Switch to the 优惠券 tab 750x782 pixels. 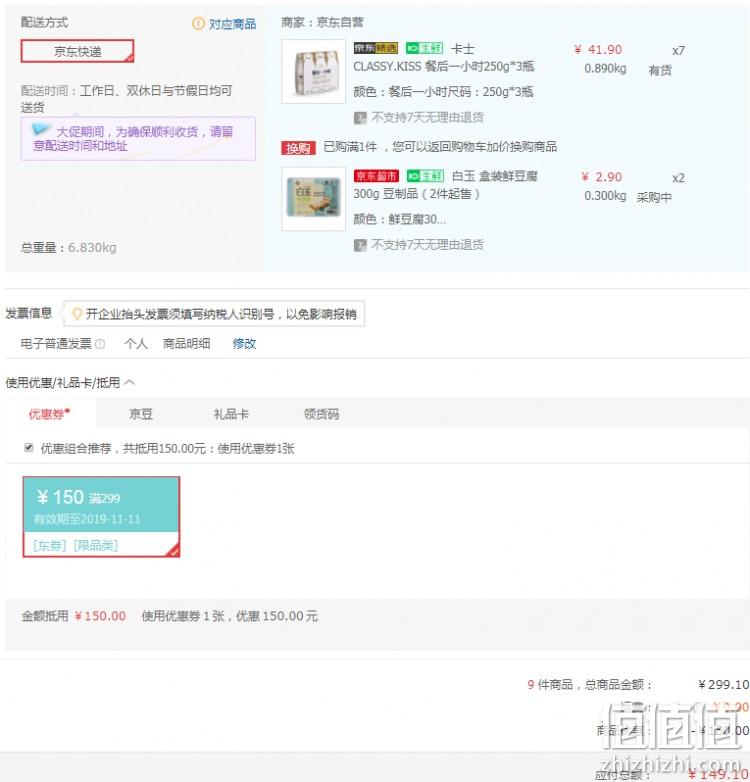click(50, 414)
